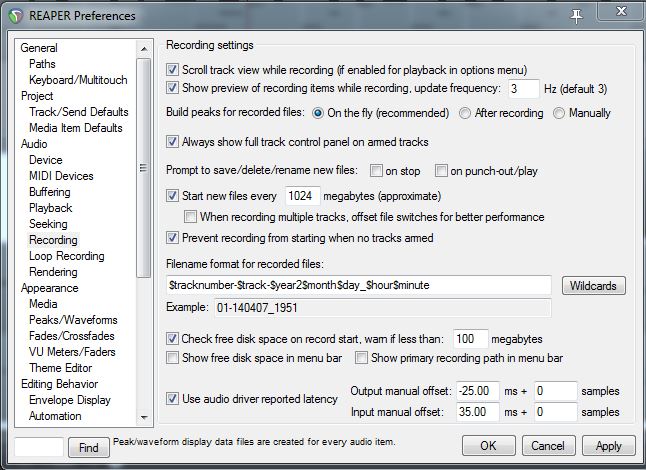The height and width of the screenshot is (470, 646).
Task: Toggle Prevent recording when no tracks armed
Action: (172, 238)
